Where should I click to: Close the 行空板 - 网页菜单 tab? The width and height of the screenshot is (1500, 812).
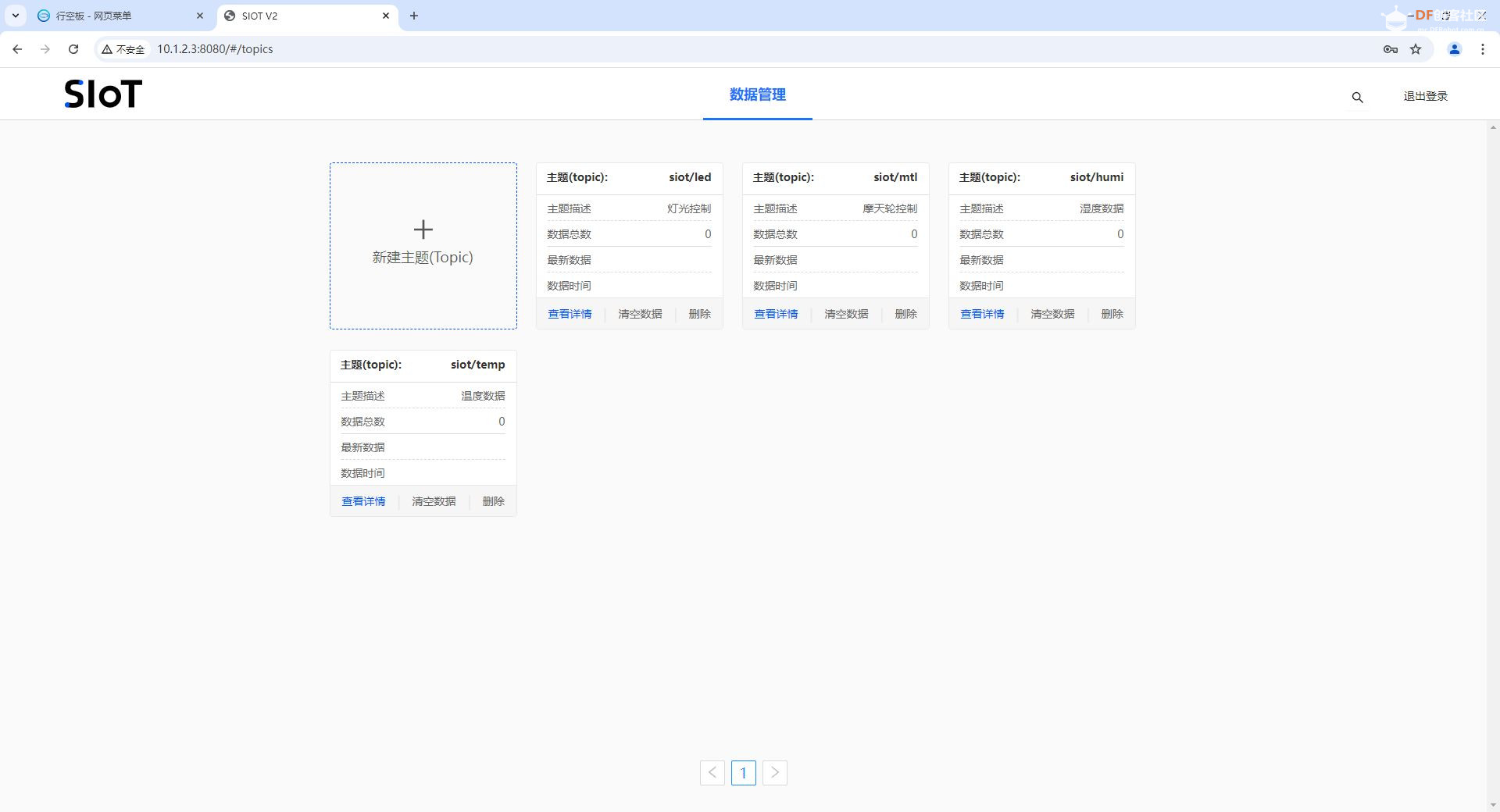[x=200, y=16]
